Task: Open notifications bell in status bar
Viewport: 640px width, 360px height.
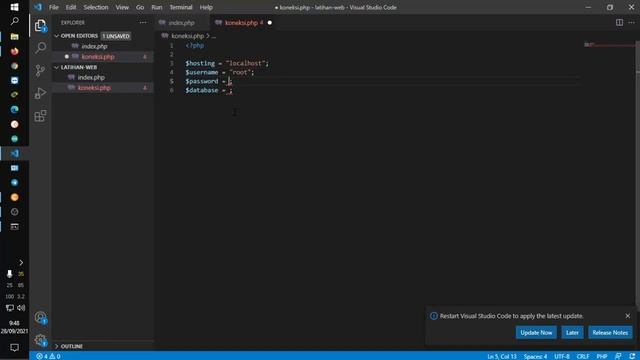Action: (632, 356)
